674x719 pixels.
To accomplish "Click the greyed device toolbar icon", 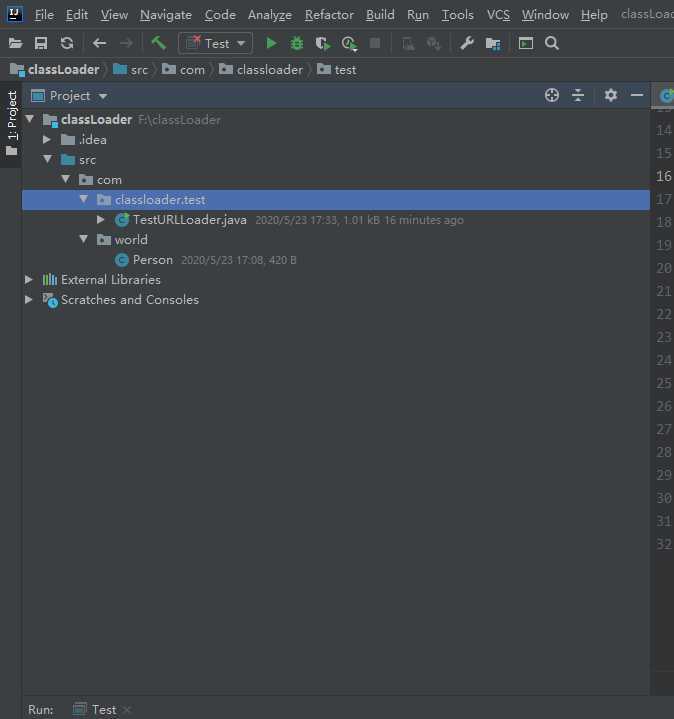I will [408, 44].
